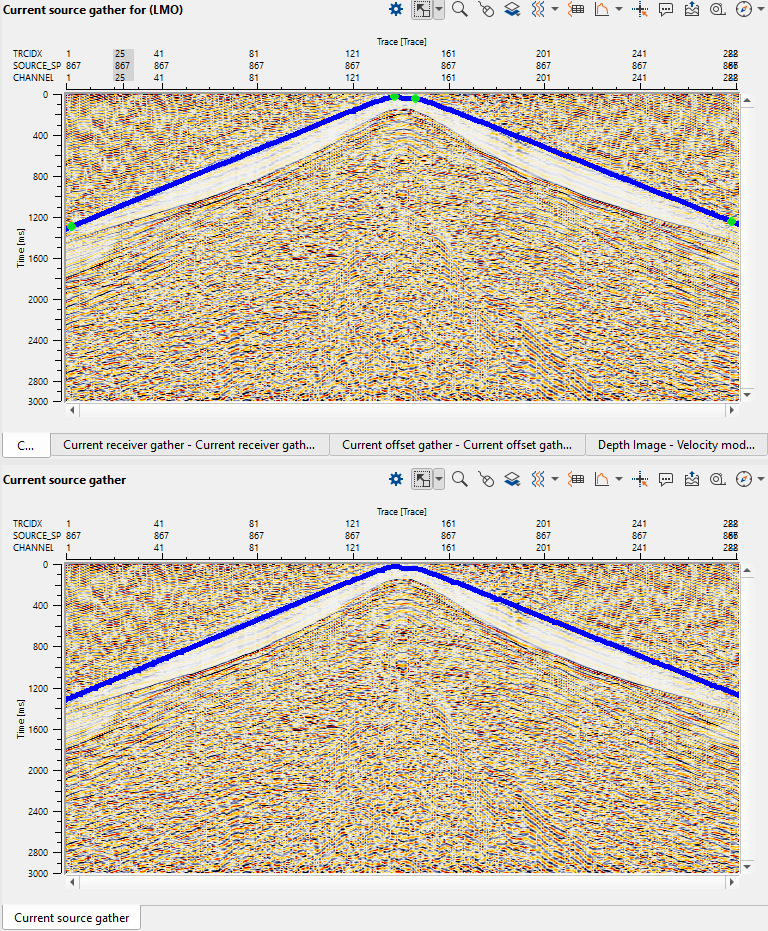
Task: Click SOURCE_SP header label in LMO panel
Action: [x=37, y=65]
